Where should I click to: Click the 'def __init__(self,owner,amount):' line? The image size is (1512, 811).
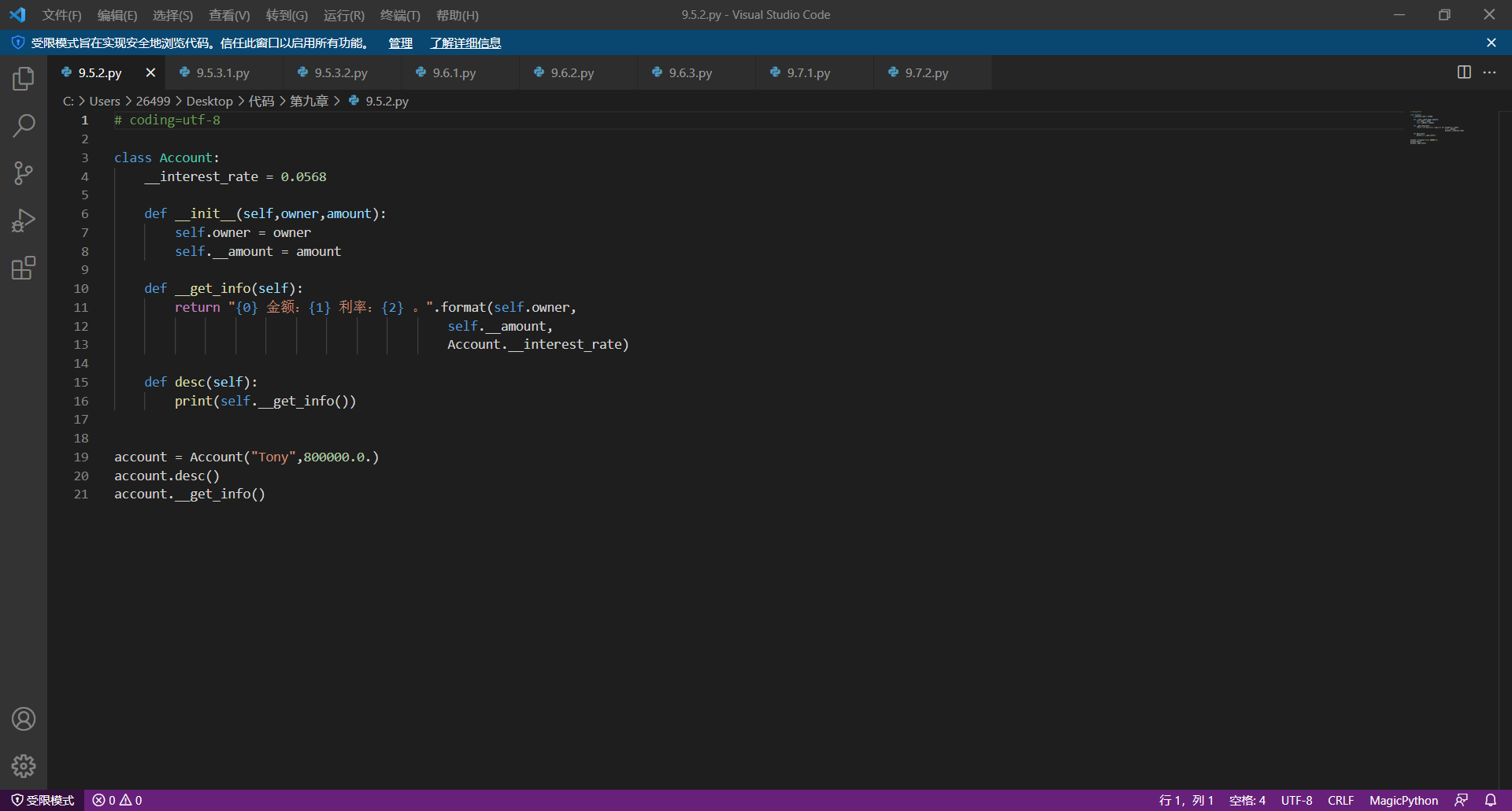265,213
